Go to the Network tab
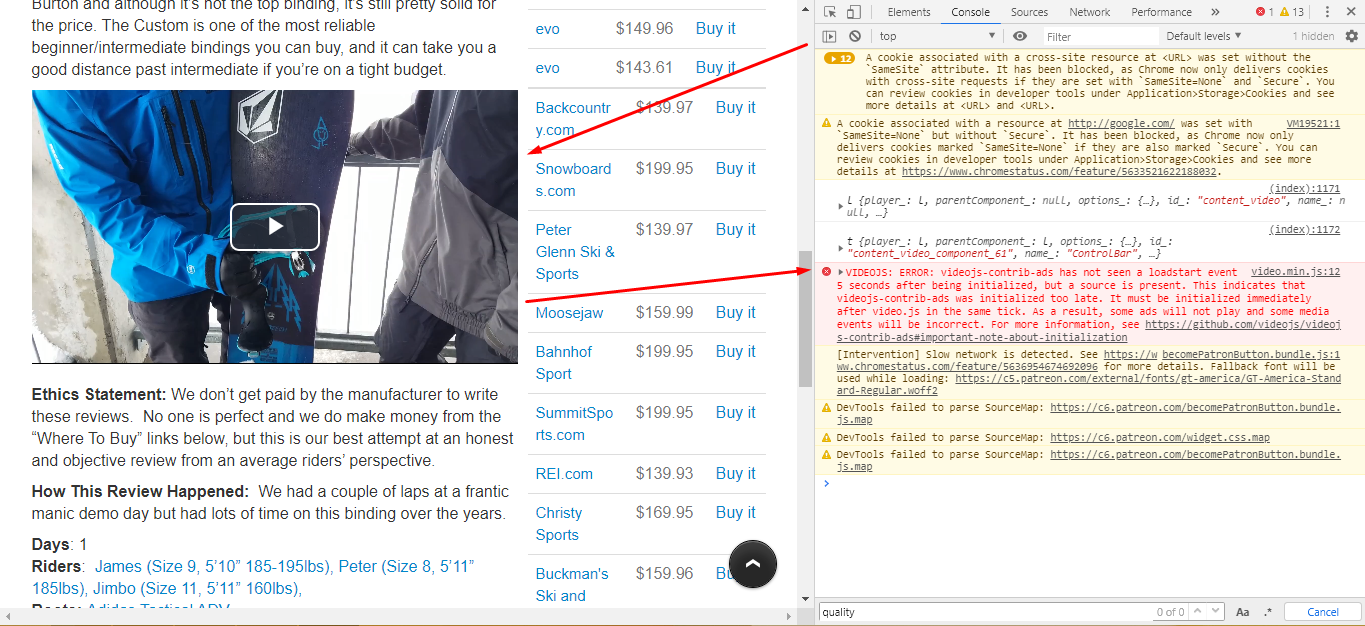1365x626 pixels. [x=1090, y=12]
